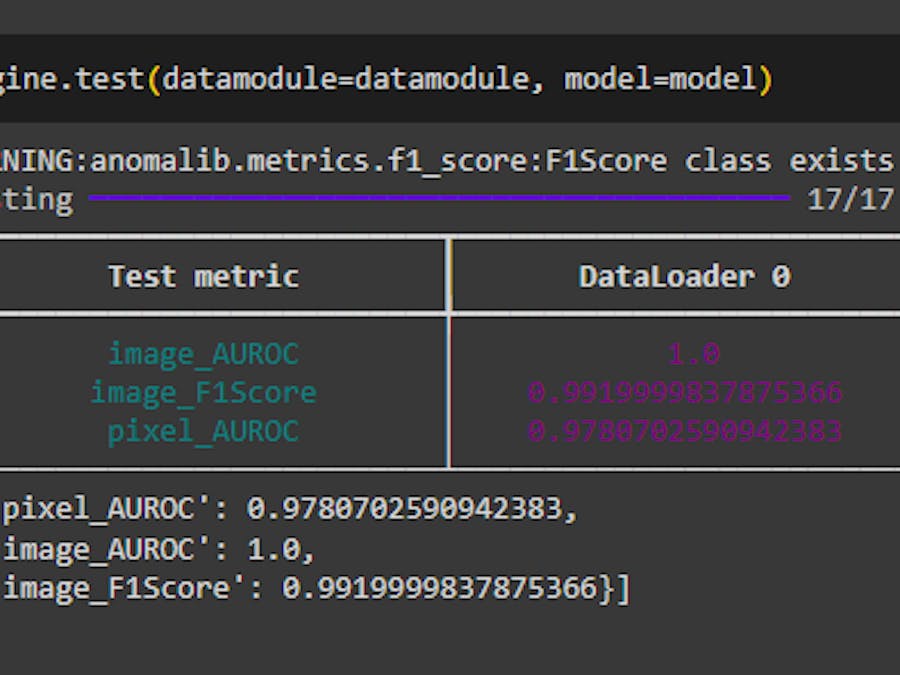This screenshot has width=900, height=675.
Task: Click image_F1Score key in the output dictionary
Action: [116, 587]
